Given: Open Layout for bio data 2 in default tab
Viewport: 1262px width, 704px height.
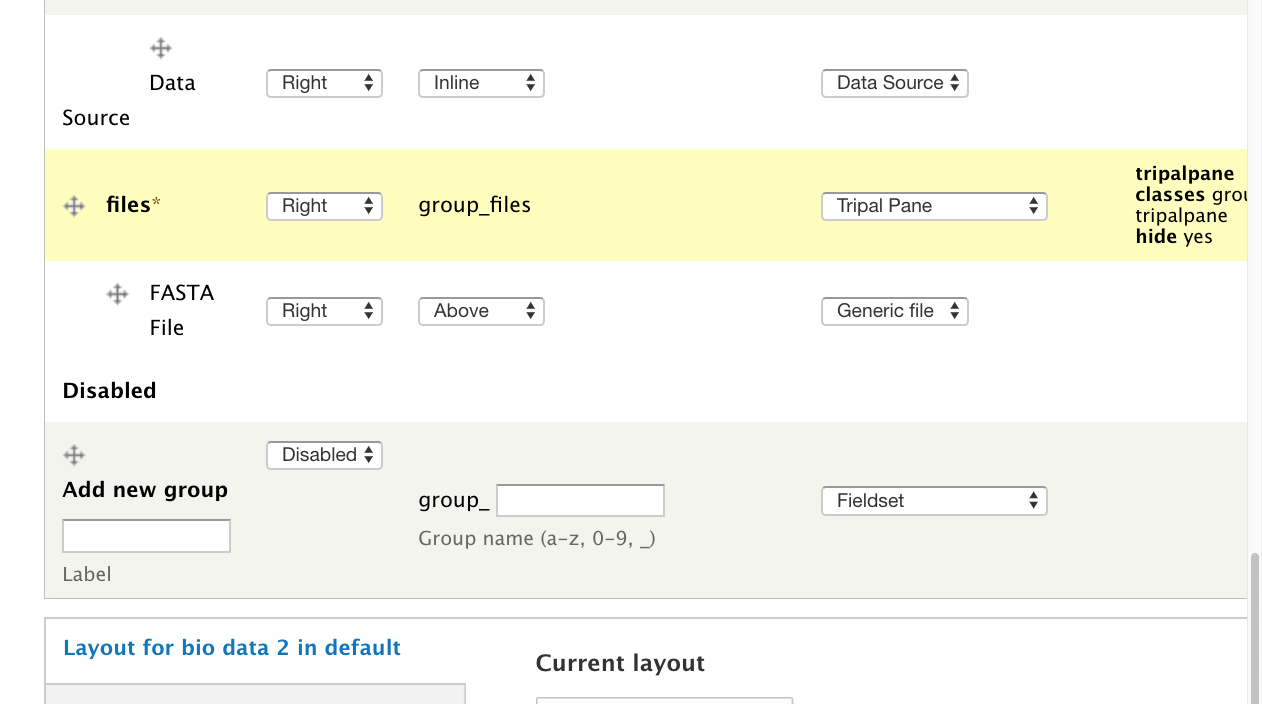Looking at the screenshot, I should 232,648.
